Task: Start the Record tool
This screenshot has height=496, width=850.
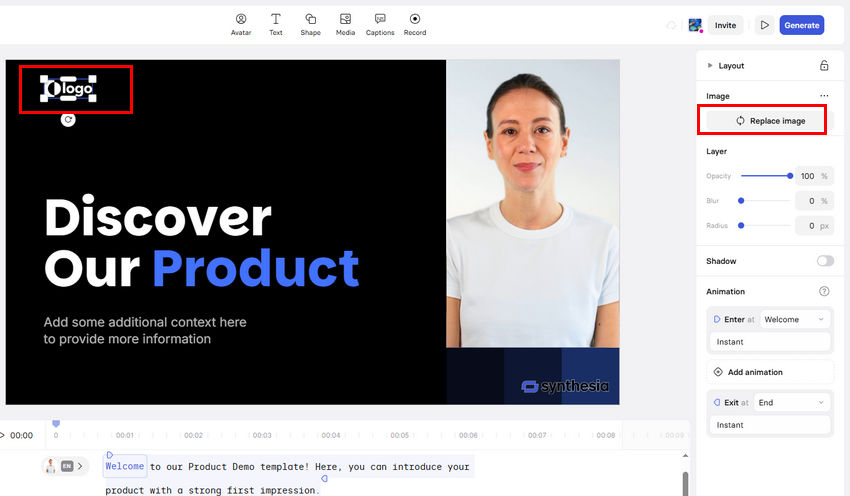Action: pyautogui.click(x=415, y=25)
